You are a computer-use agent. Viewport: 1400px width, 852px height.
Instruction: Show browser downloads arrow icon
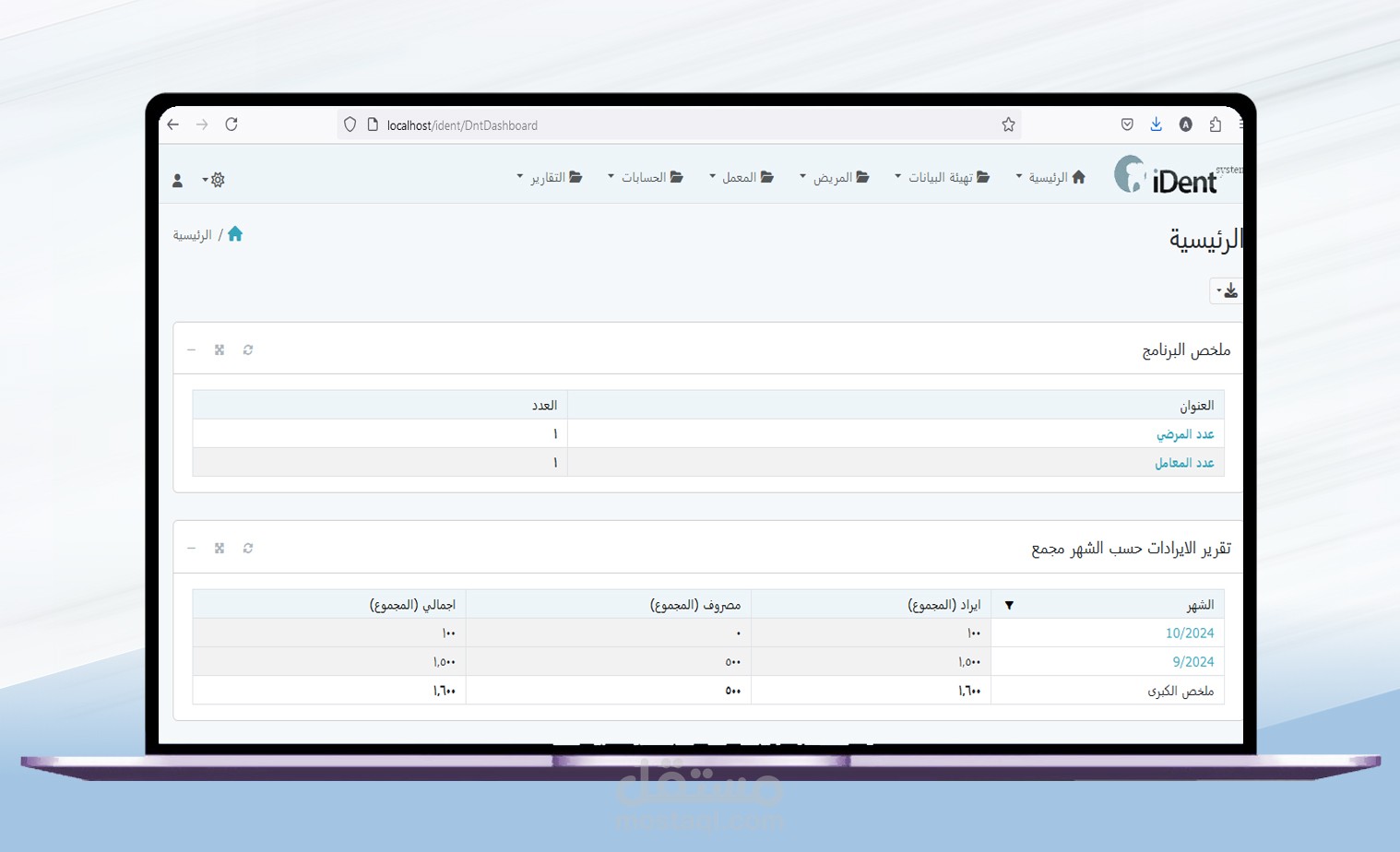coord(1156,124)
